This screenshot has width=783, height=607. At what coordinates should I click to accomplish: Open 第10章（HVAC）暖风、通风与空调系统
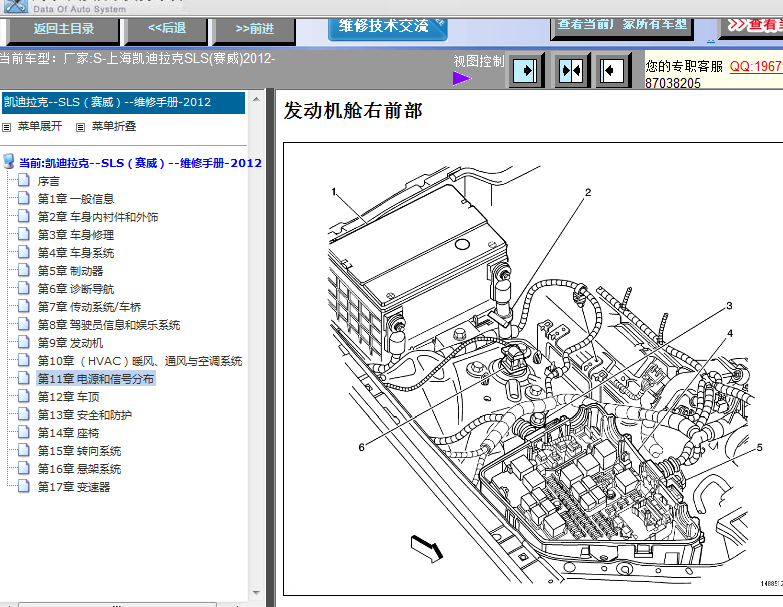[x=140, y=361]
